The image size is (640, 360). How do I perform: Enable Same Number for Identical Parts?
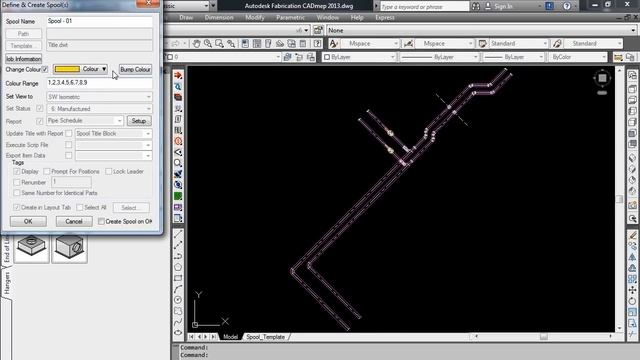pos(17,193)
